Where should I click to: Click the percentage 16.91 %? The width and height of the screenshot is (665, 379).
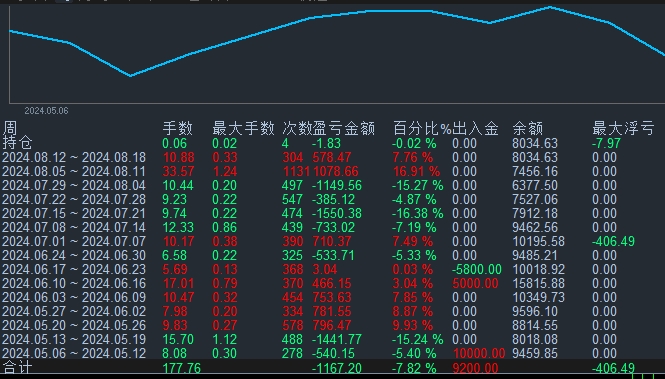pyautogui.click(x=416, y=172)
